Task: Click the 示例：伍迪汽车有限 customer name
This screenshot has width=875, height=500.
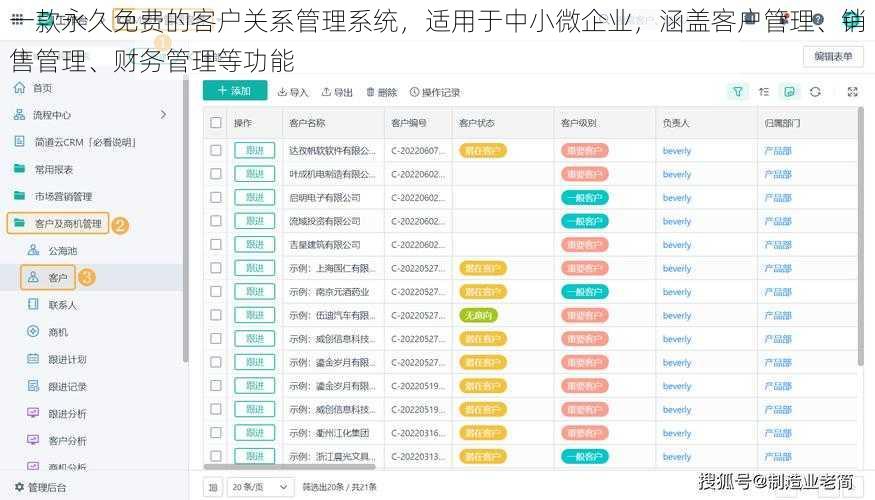Action: coord(332,315)
